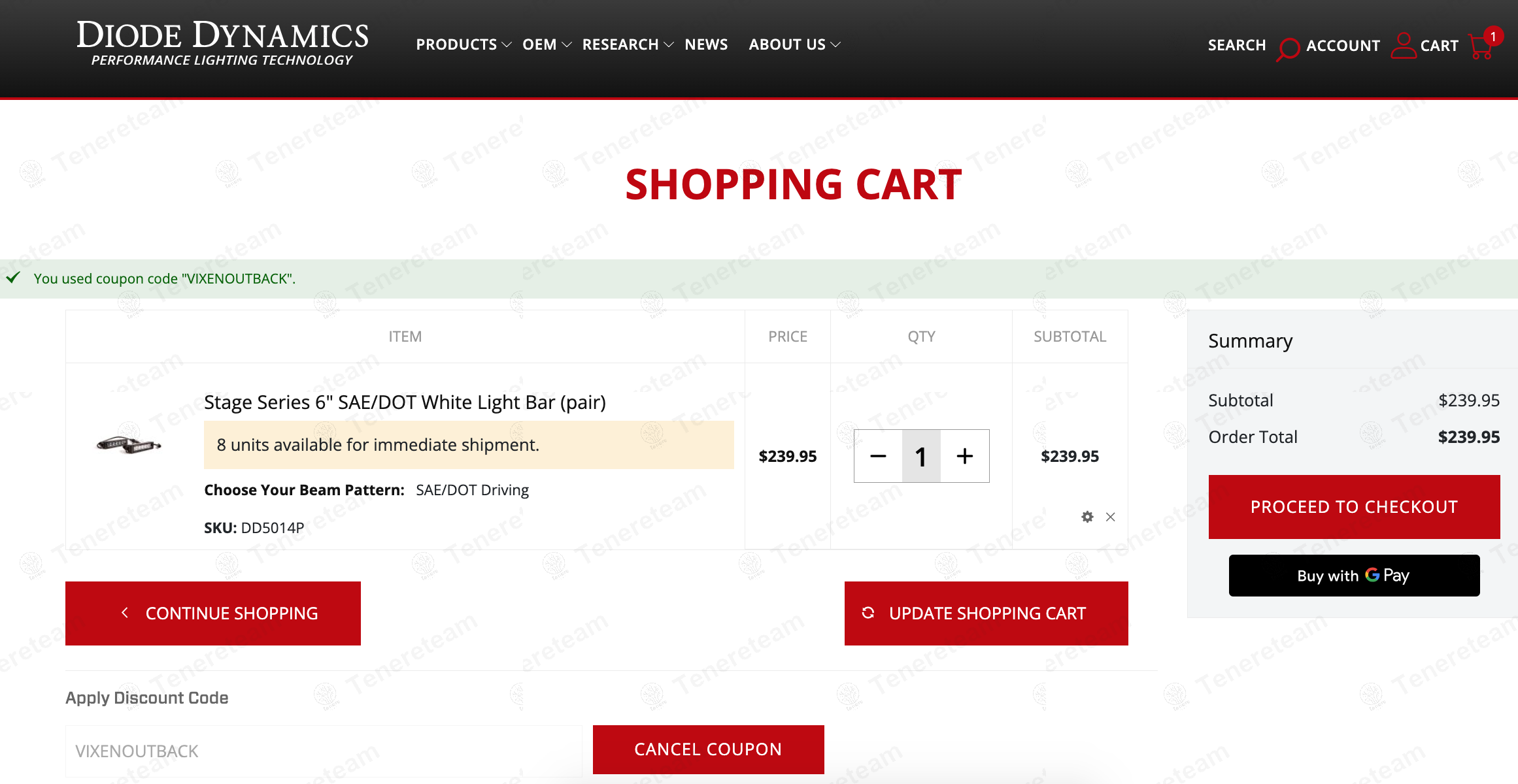Open Stage Series 6" light bar product link
This screenshot has height=784, width=1518.
point(405,402)
